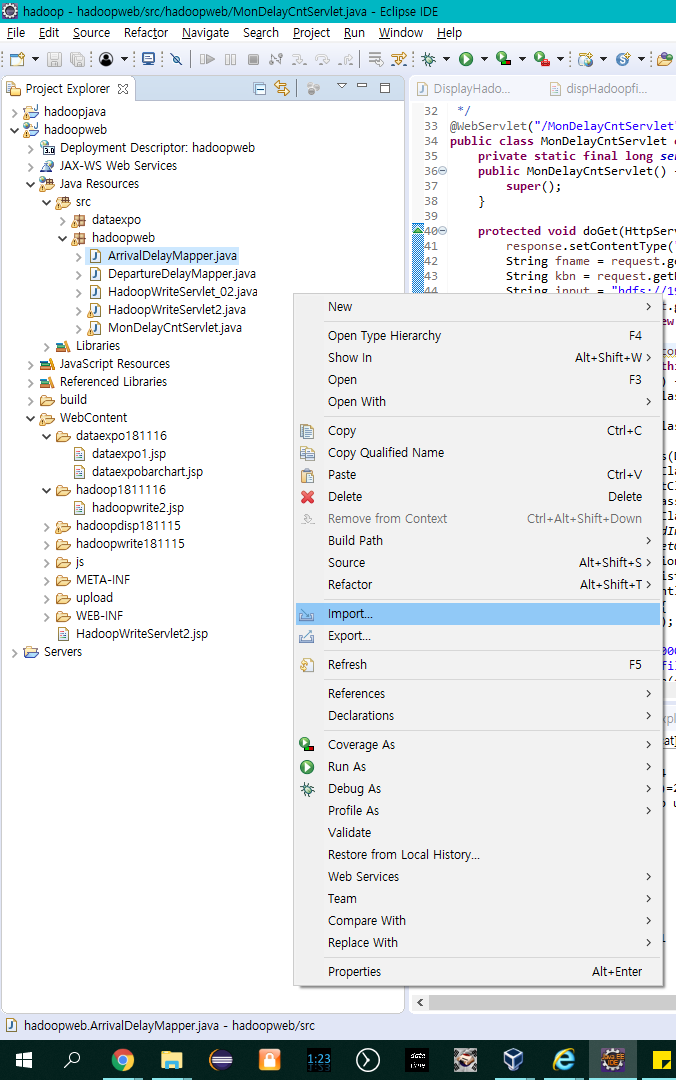This screenshot has height=1080, width=676.
Task: Open the Refactor menu in menu bar
Action: (x=146, y=32)
